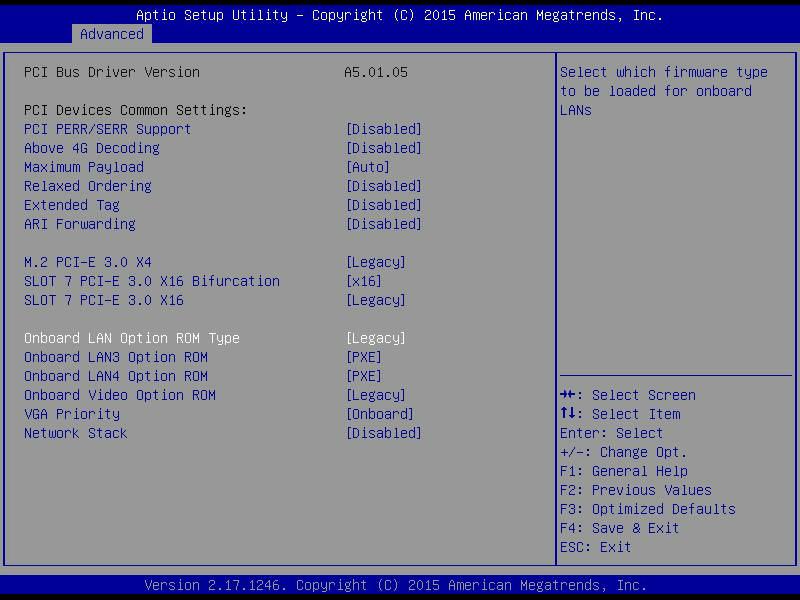Open M.2 PCI-E 3.0 X4 Legacy option

click(375, 262)
